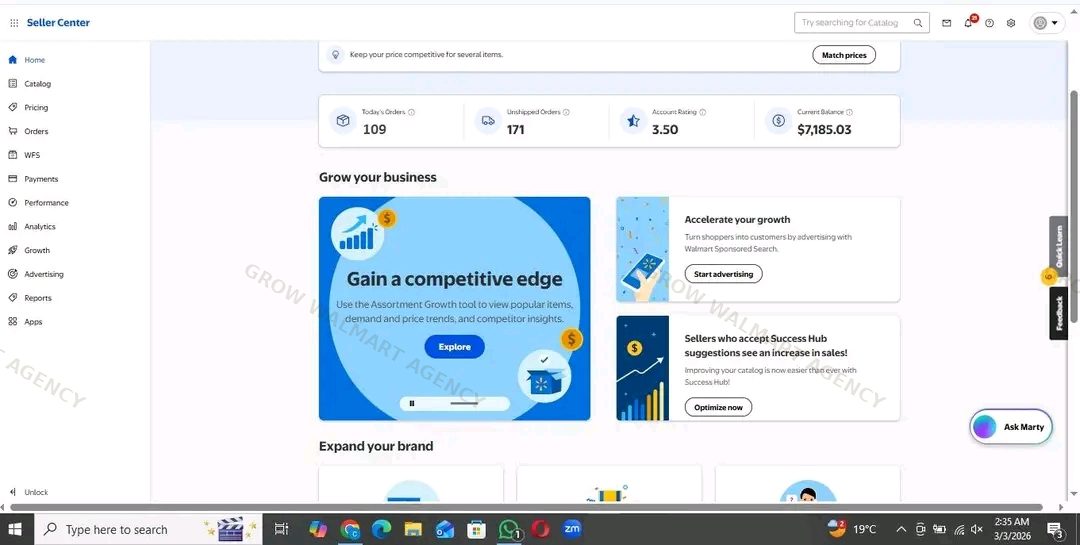
Task: Click the orange 6 badge
Action: pos(1048,277)
